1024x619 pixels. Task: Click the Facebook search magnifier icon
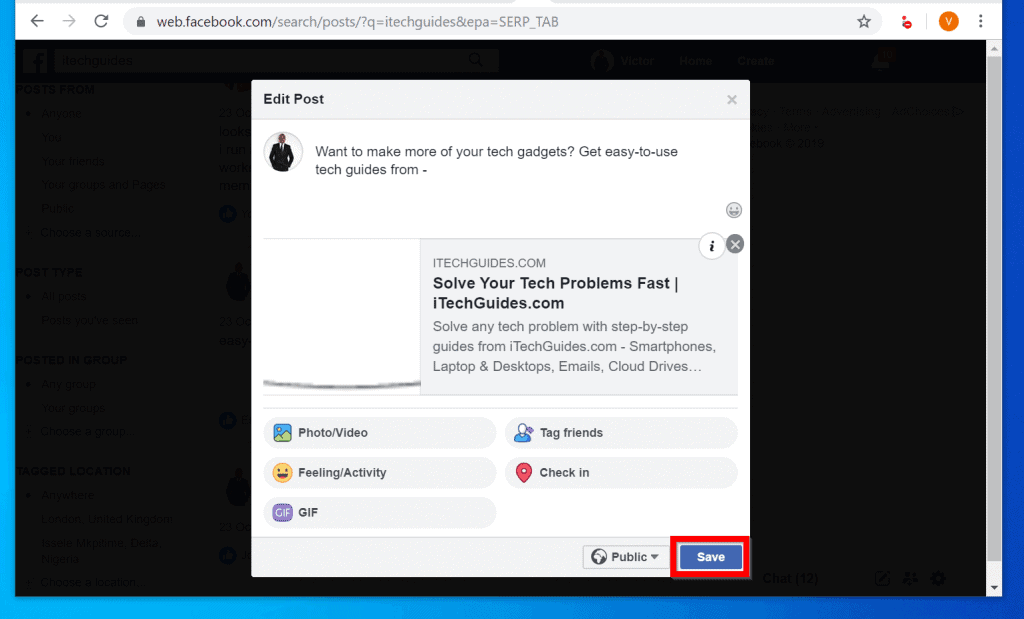point(476,60)
